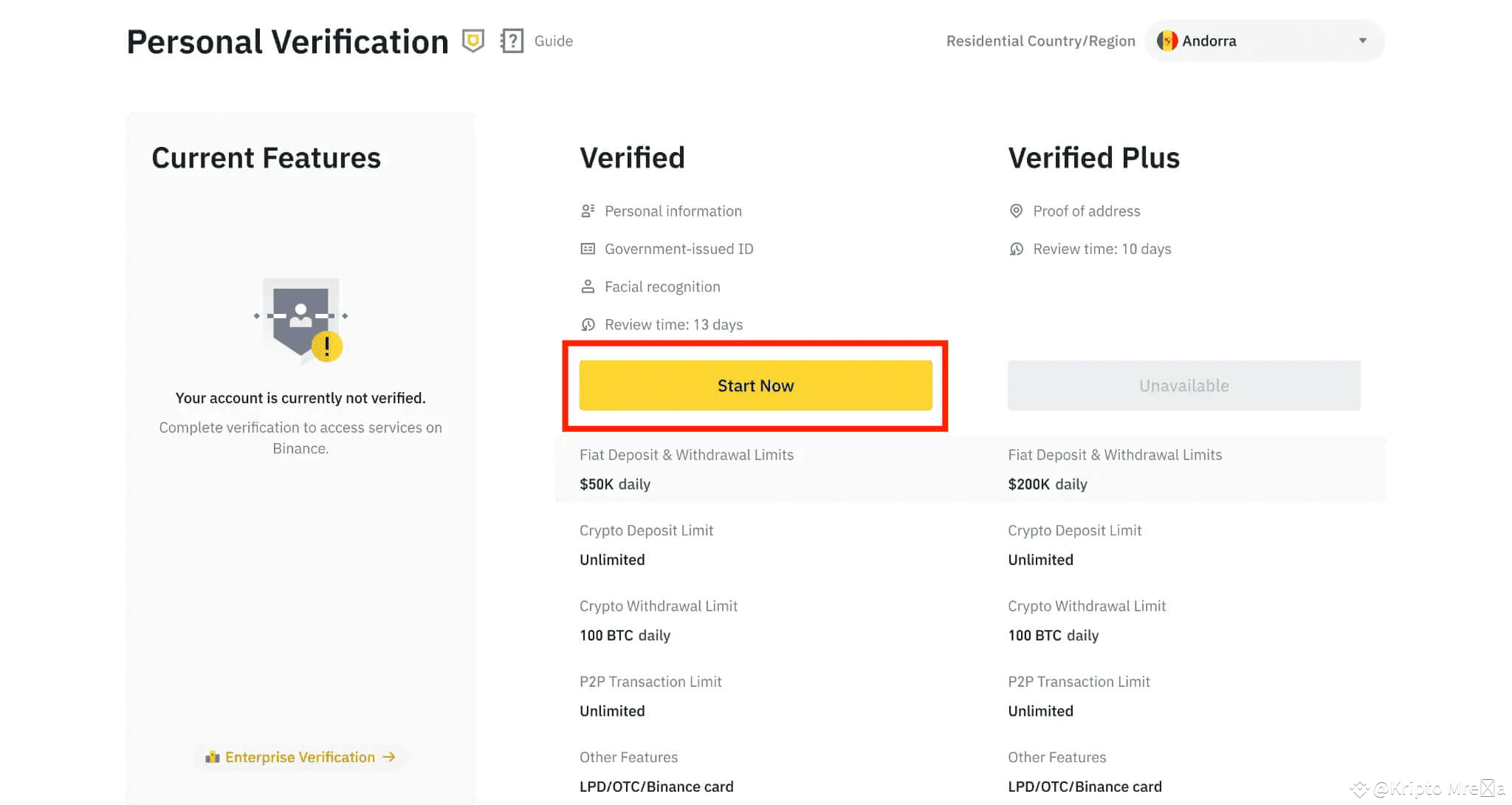Click the Facial recognition icon
Screen dimensions: 1512x805
coord(588,287)
